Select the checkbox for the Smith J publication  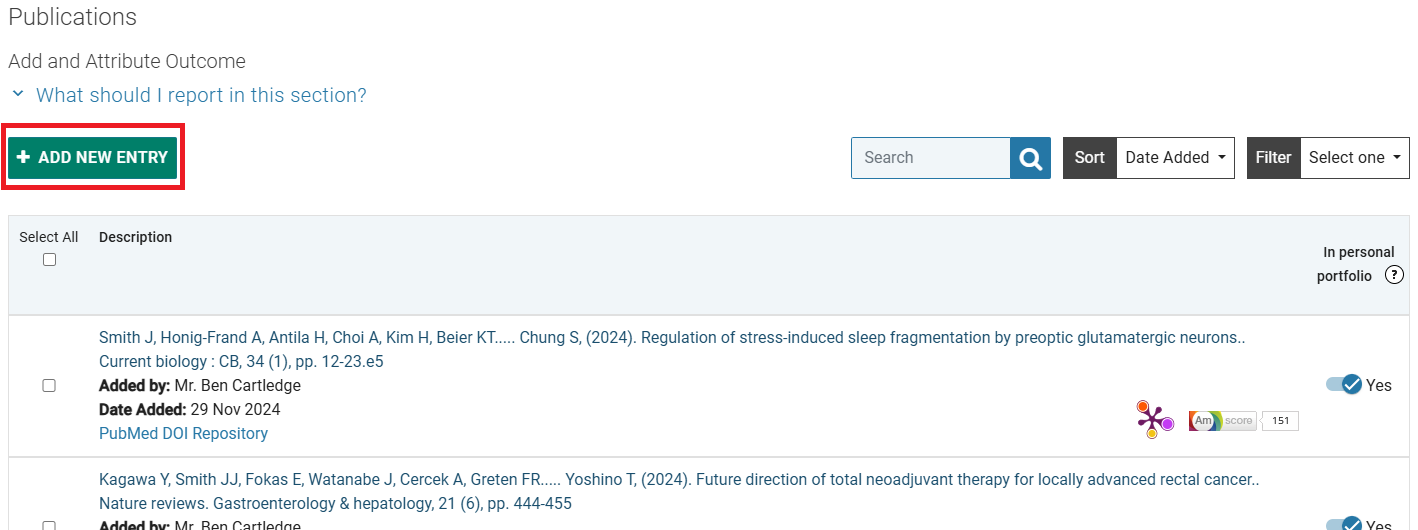pos(49,385)
